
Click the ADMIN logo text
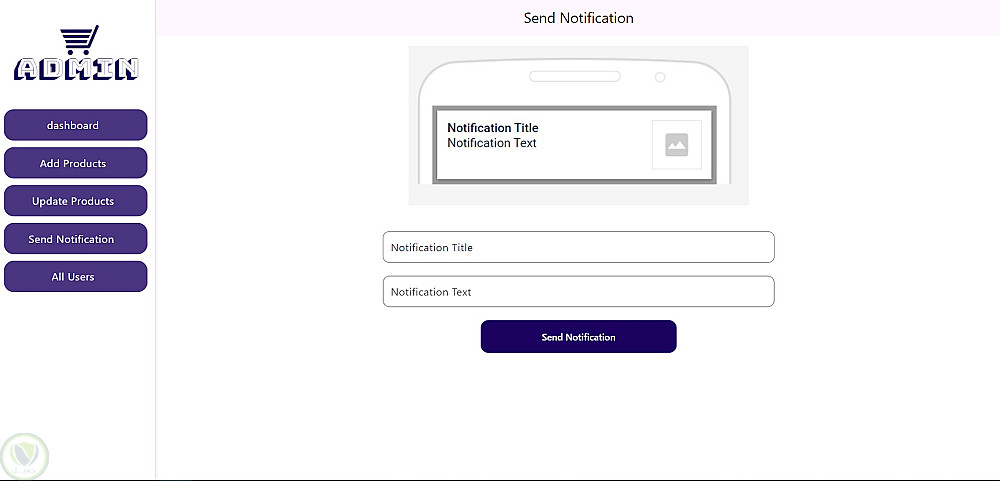coord(77,69)
